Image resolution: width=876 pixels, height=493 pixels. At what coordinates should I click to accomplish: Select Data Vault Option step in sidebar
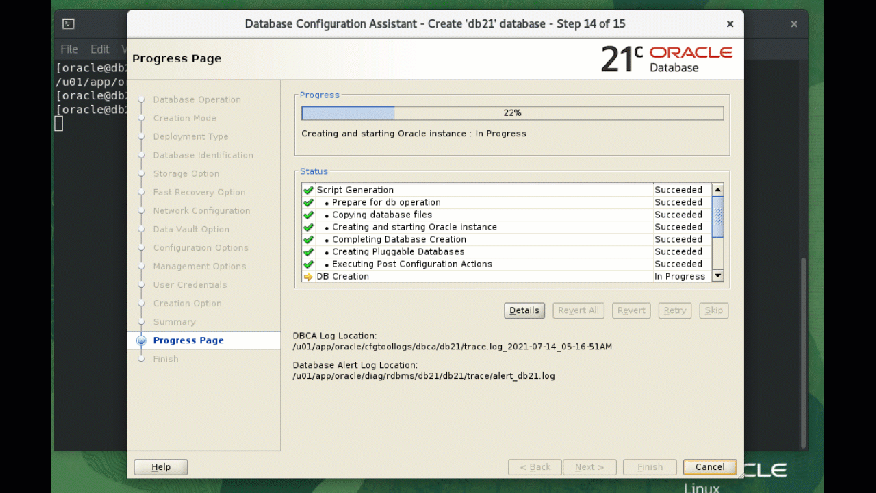(191, 229)
